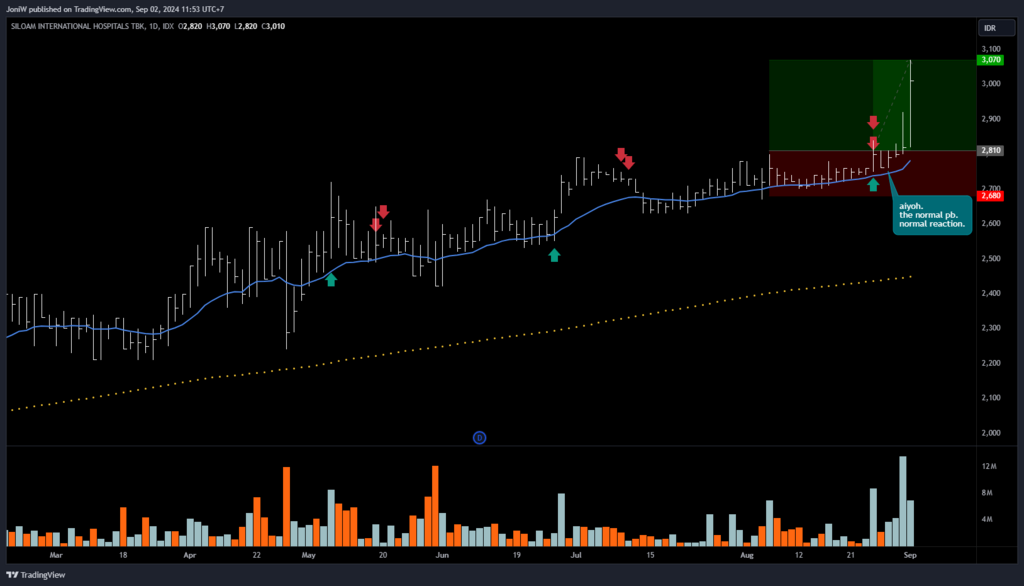
Task: Click the green up arrow in early May
Action: point(331,280)
